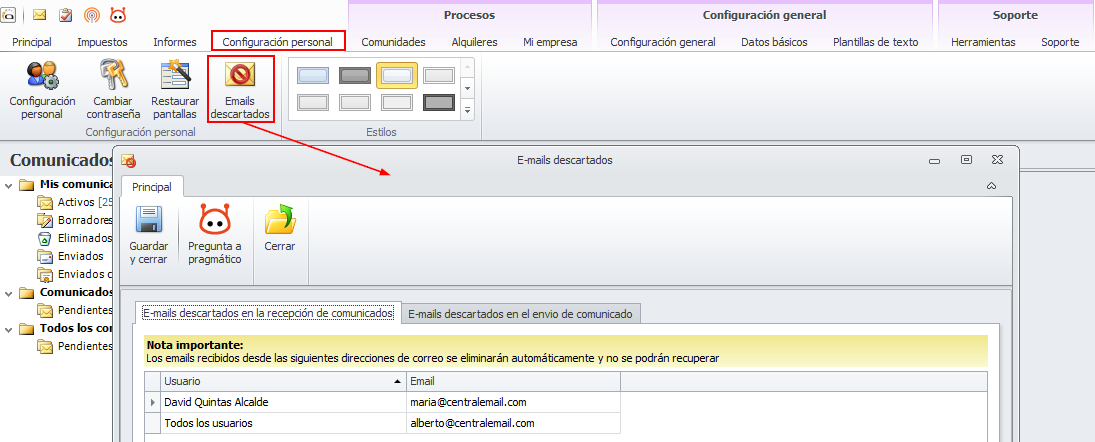This screenshot has width=1095, height=442.
Task: Collapse the dialog ribbon with chevron
Action: pyautogui.click(x=991, y=186)
